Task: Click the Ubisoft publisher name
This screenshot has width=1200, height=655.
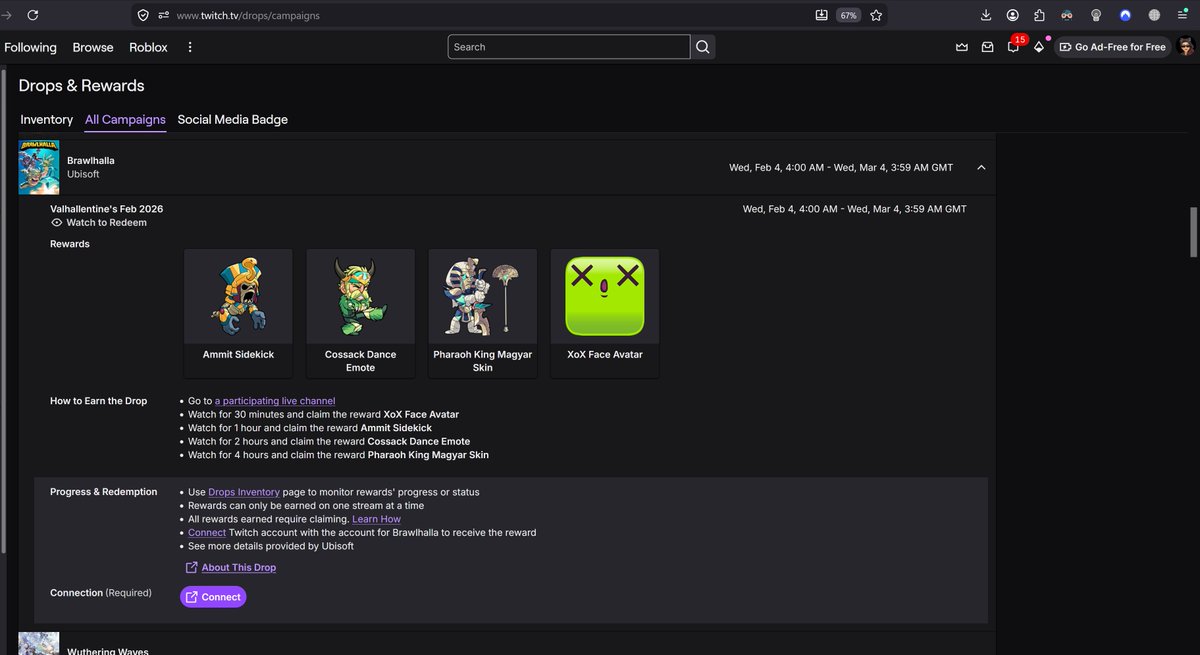Action: [83, 174]
